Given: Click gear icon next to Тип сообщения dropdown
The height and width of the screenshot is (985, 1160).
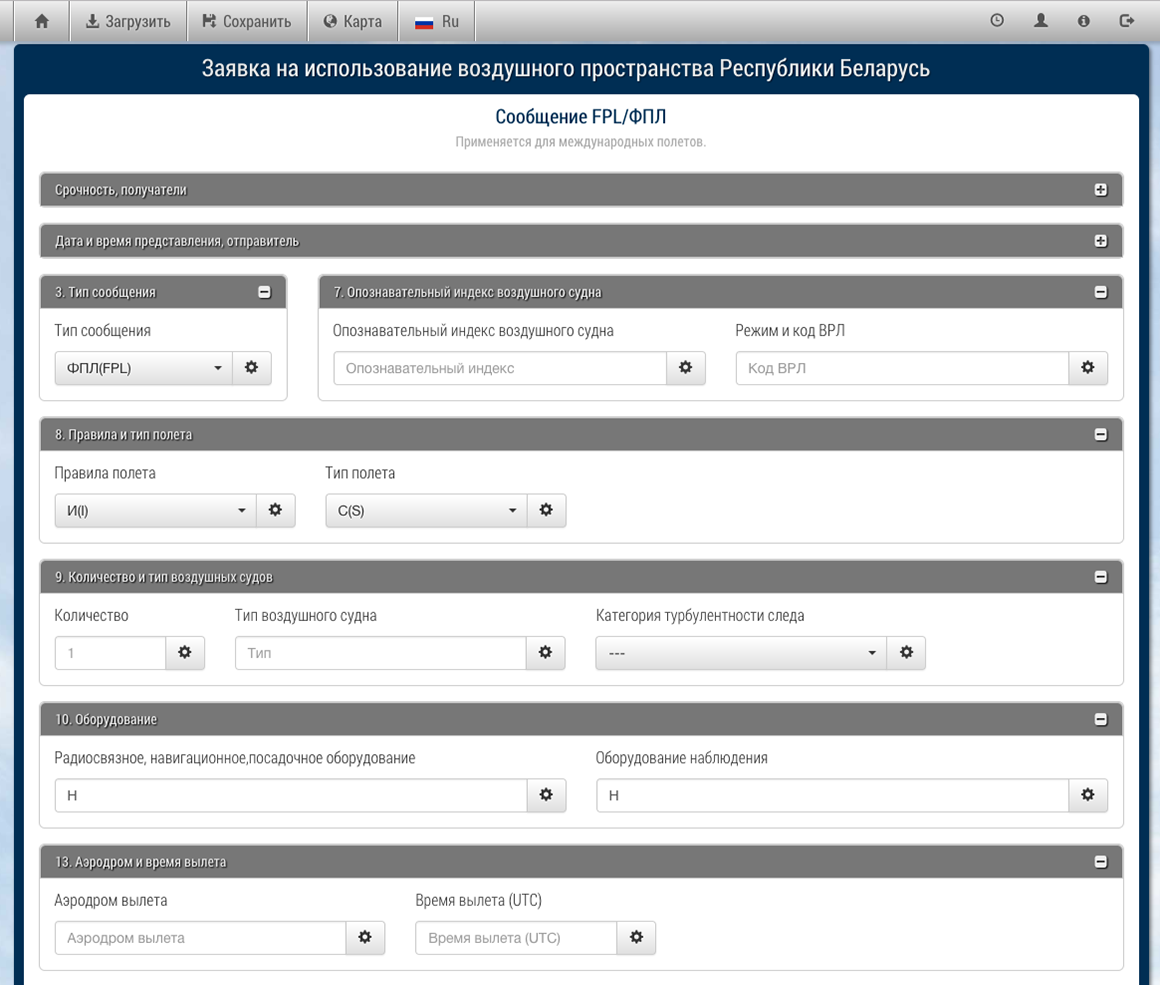Looking at the screenshot, I should pos(251,368).
